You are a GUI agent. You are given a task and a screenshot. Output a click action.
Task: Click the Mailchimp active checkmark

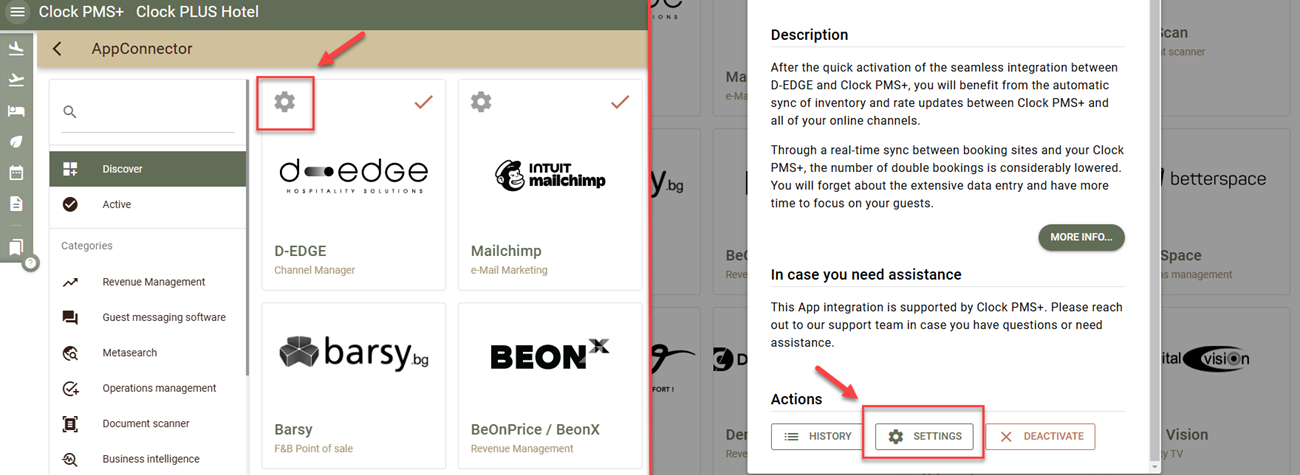[620, 102]
